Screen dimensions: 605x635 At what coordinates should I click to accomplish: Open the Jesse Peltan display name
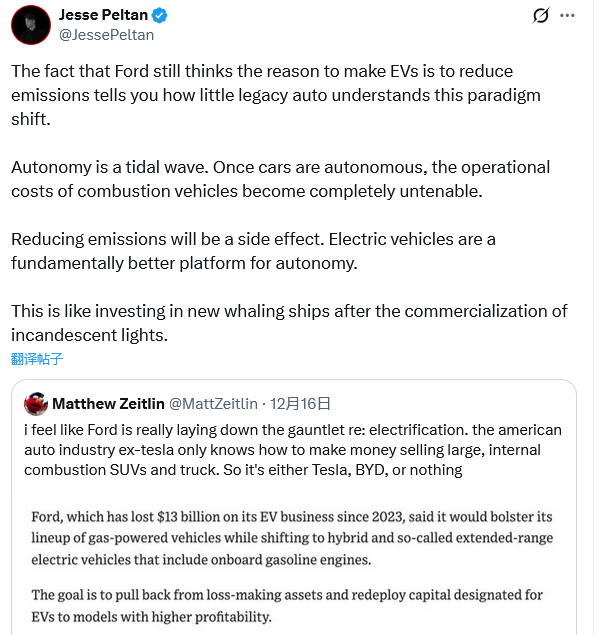[102, 15]
